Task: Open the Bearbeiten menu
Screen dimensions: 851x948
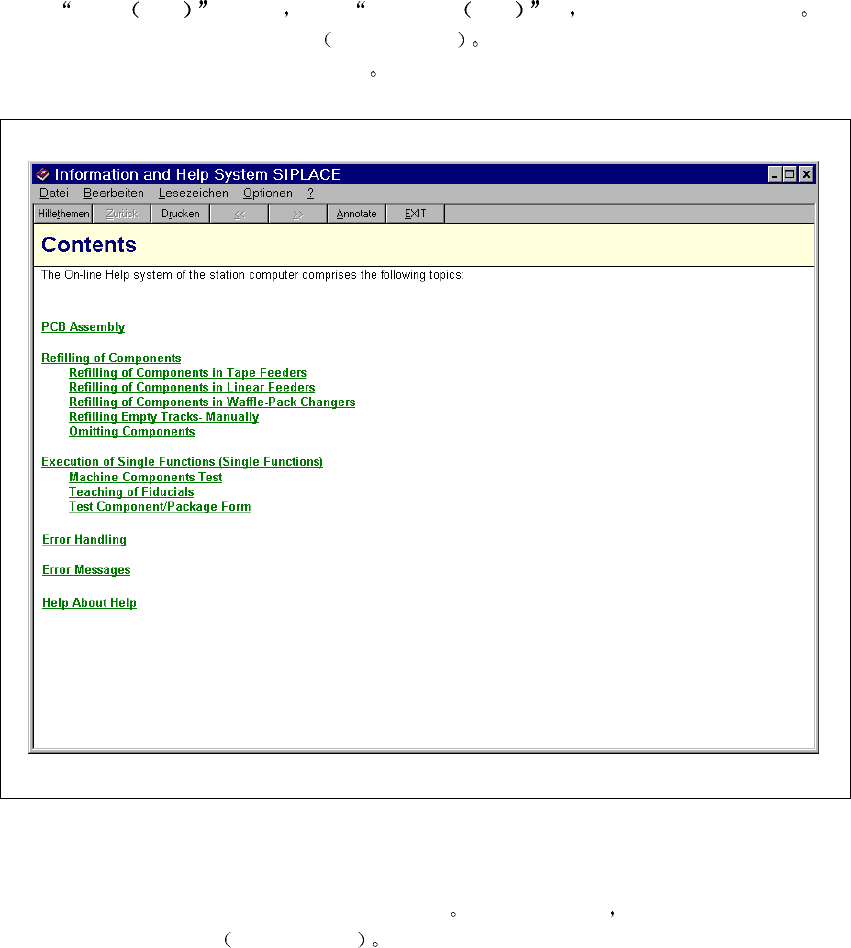Action: (x=114, y=193)
